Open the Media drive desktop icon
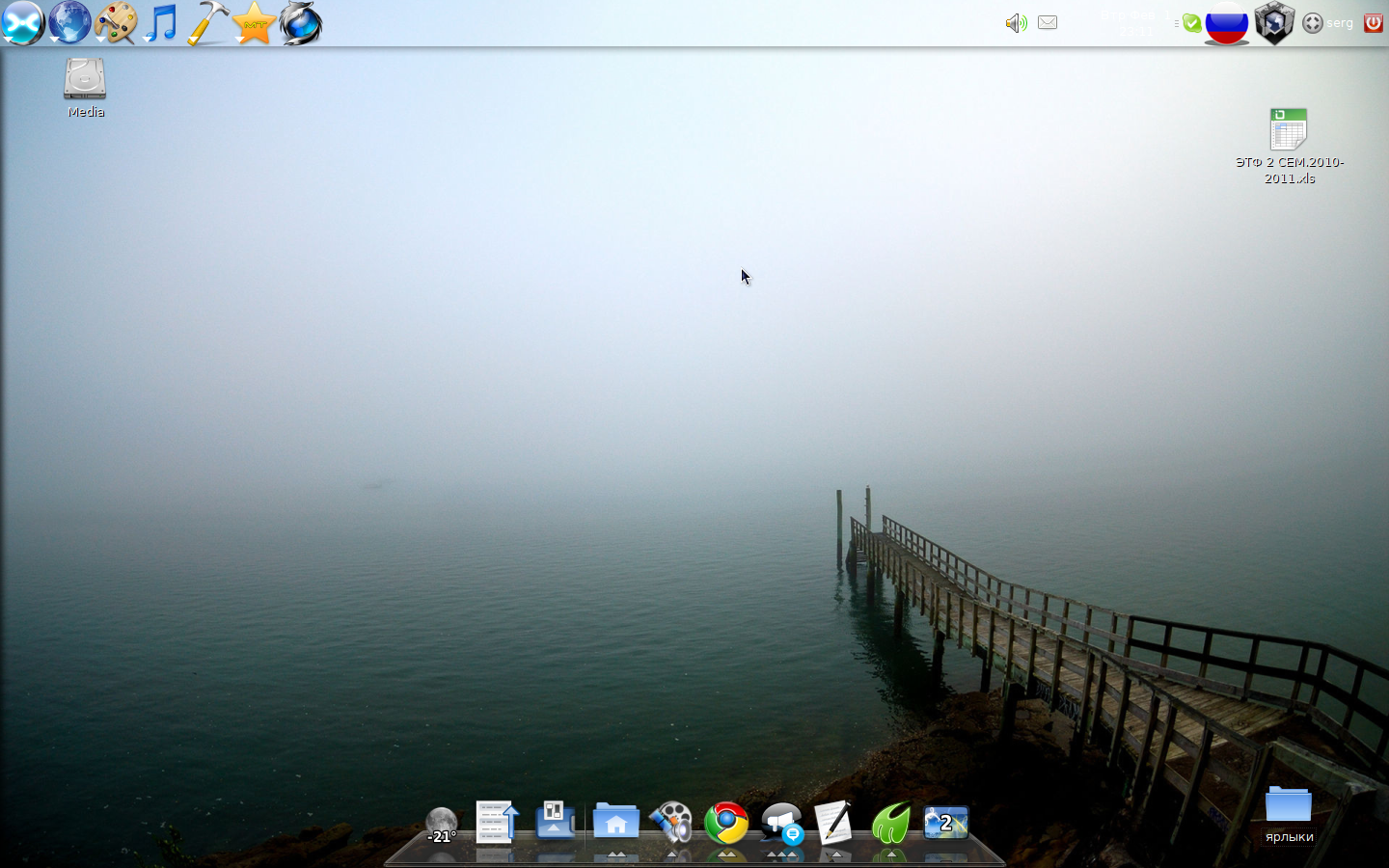Image resolution: width=1389 pixels, height=868 pixels. (x=85, y=80)
